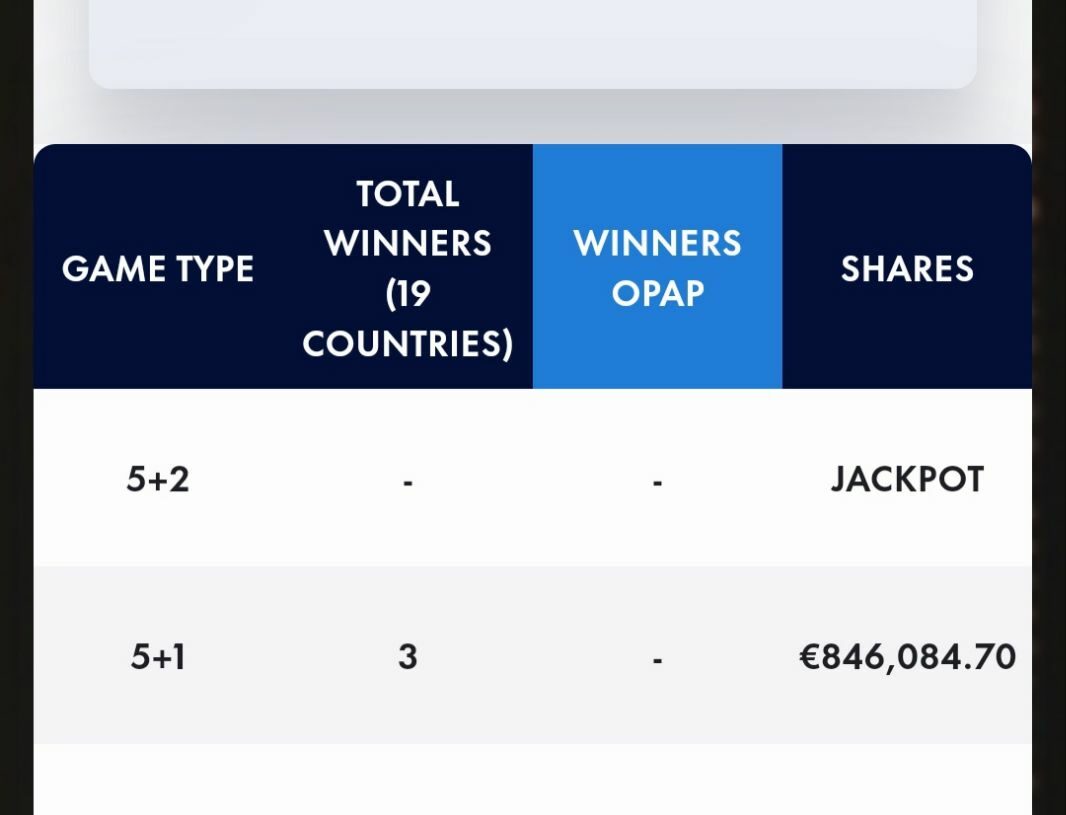Tap the JACKPOT shares value
Viewport: 1066px width, 815px height.
[x=907, y=479]
